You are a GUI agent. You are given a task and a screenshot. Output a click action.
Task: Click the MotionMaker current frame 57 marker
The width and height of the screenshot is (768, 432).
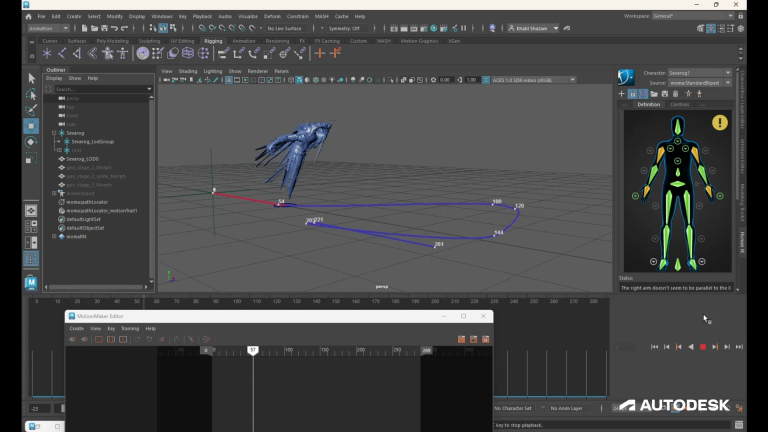click(x=253, y=350)
